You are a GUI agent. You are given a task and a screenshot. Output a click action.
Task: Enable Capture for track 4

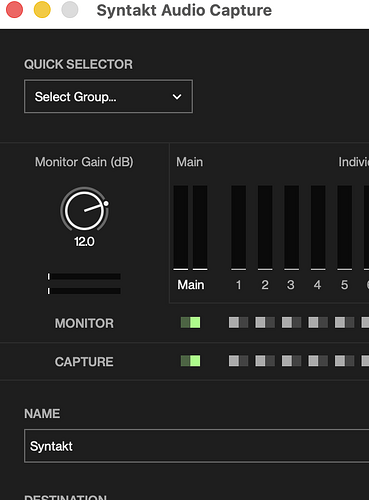tap(318, 361)
